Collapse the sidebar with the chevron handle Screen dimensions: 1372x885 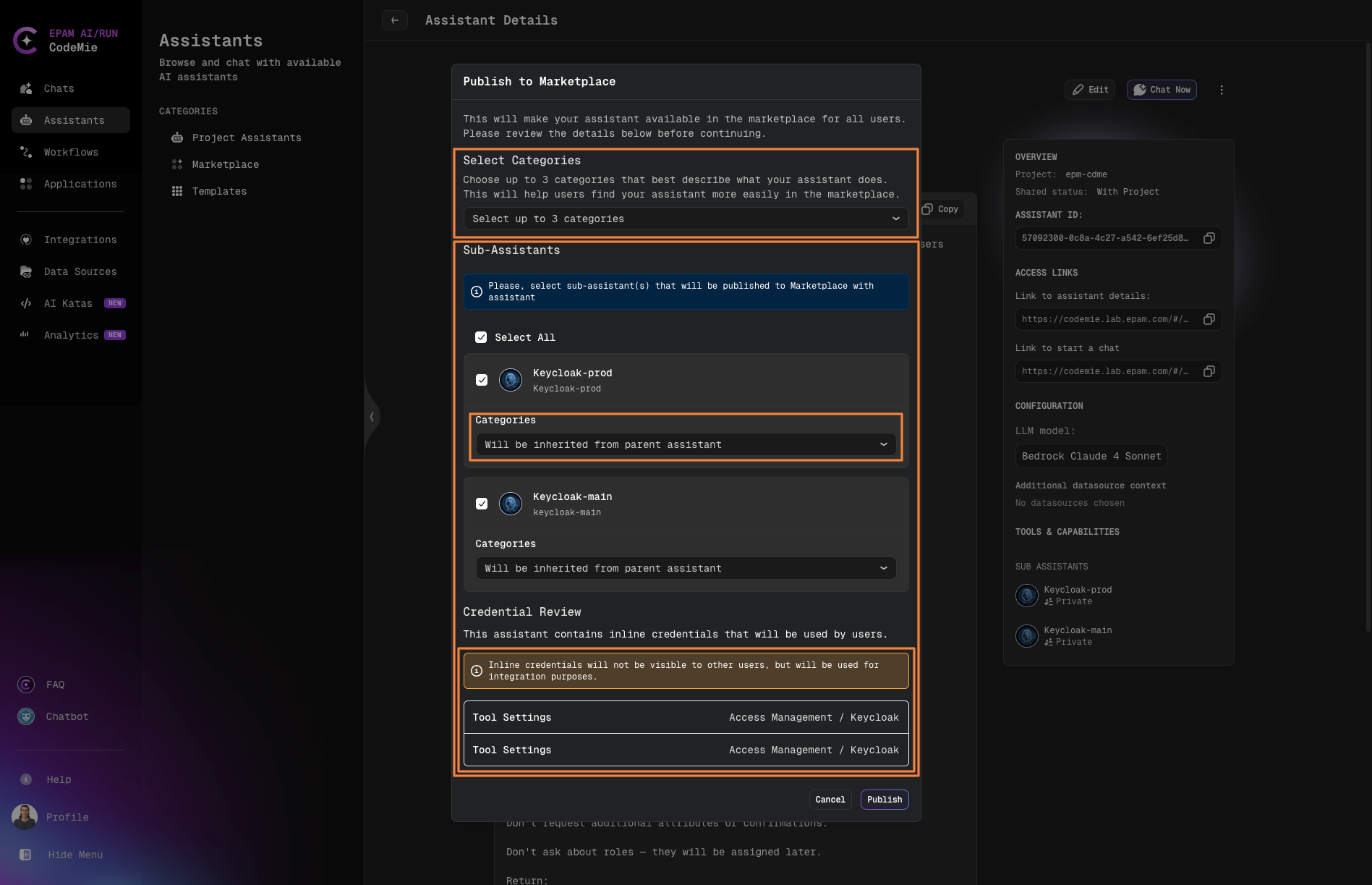coord(372,417)
